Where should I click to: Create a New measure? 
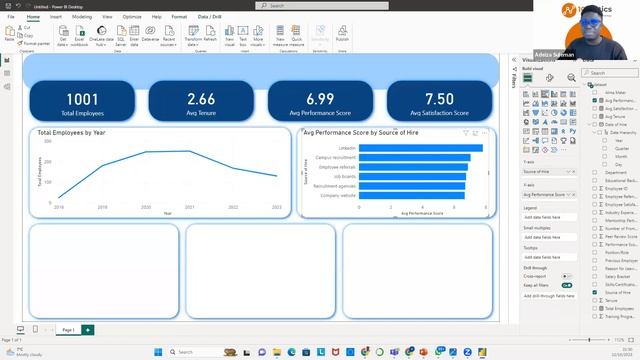[x=280, y=36]
